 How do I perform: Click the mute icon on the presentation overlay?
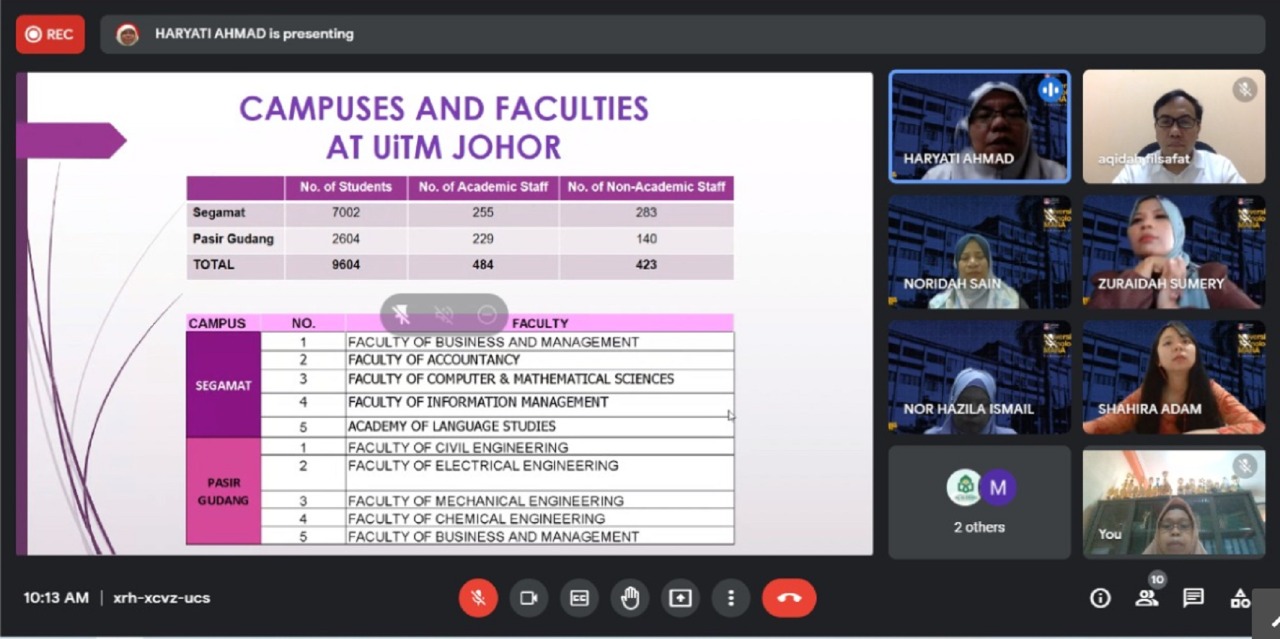pos(445,315)
